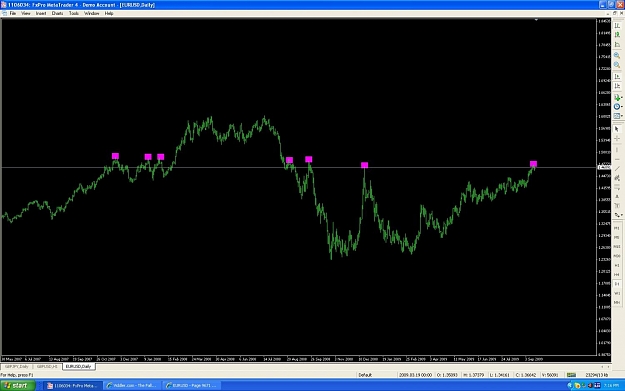Select the horizontal line drawing tool
Viewport: 625px width, 391px height.
click(x=617, y=159)
